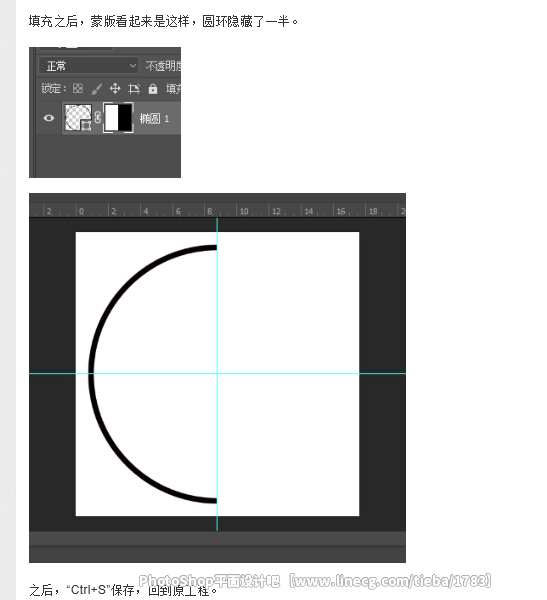
Task: Click the lock transparent pixels checkerboard icon
Action: tap(78, 89)
